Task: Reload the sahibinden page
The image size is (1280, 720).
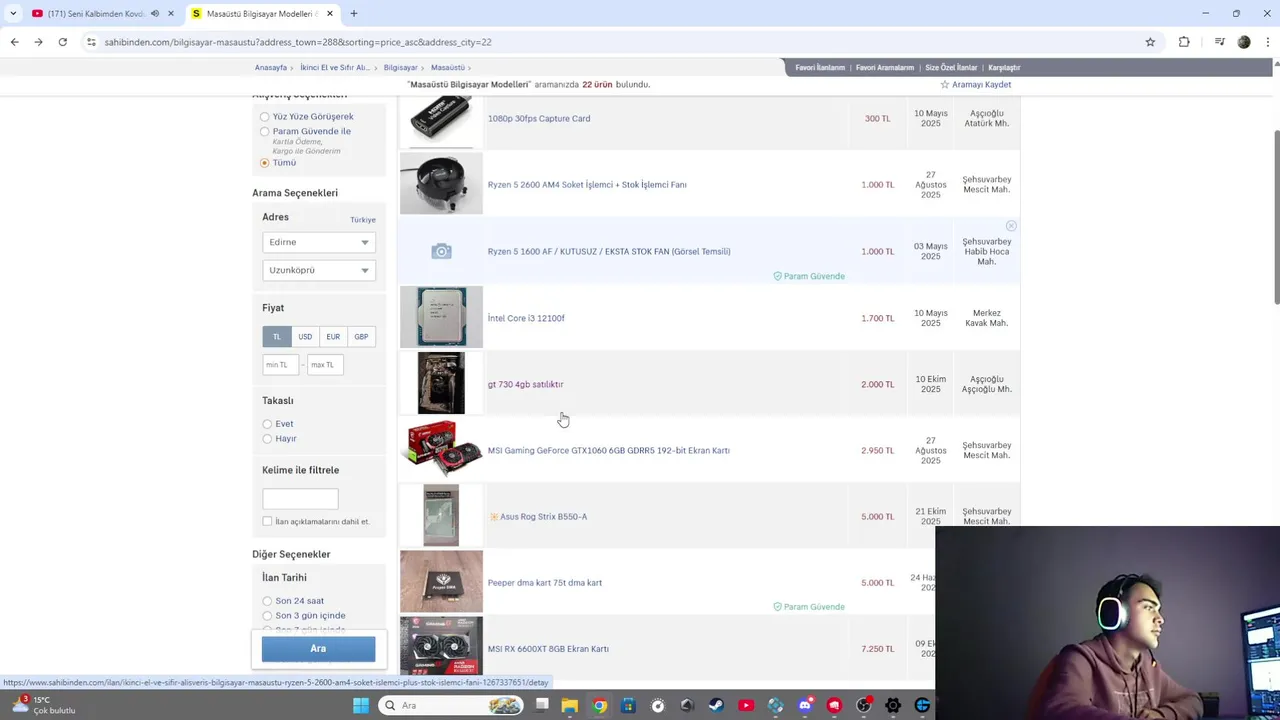Action: click(x=62, y=42)
